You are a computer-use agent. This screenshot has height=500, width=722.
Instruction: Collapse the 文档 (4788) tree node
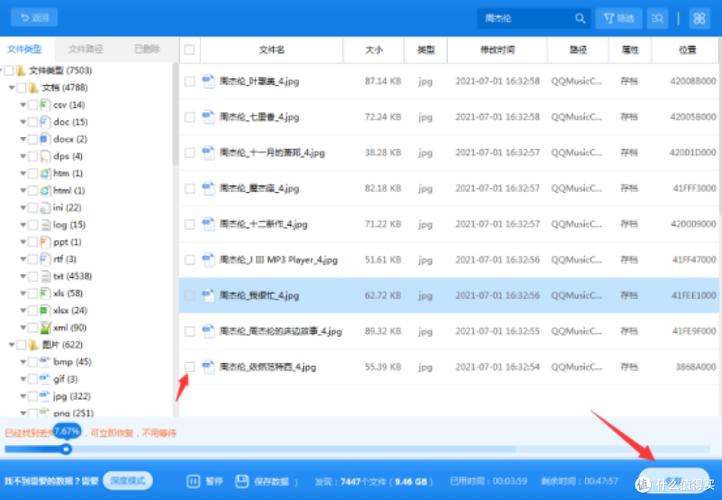point(12,87)
